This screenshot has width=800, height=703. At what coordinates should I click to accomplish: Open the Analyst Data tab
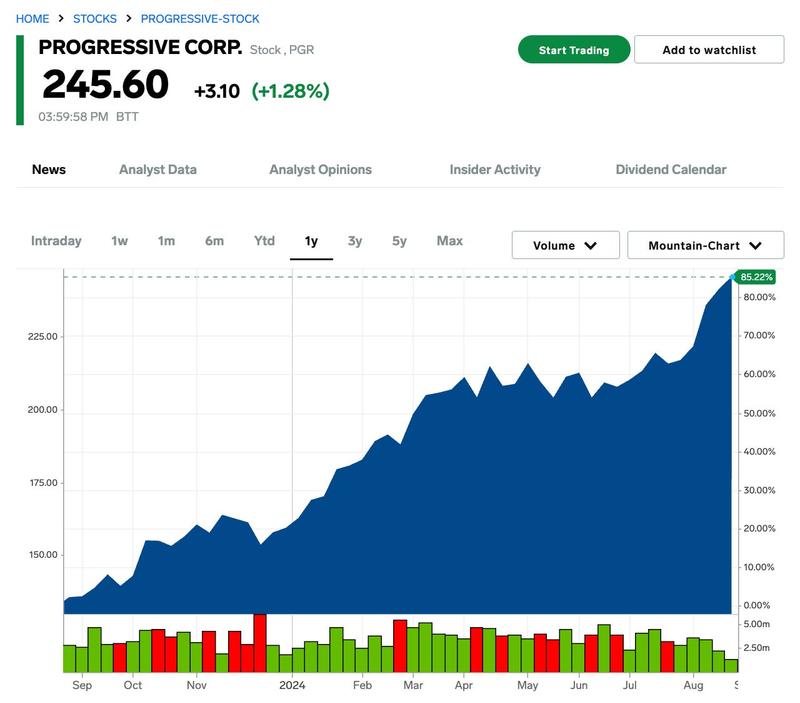158,169
